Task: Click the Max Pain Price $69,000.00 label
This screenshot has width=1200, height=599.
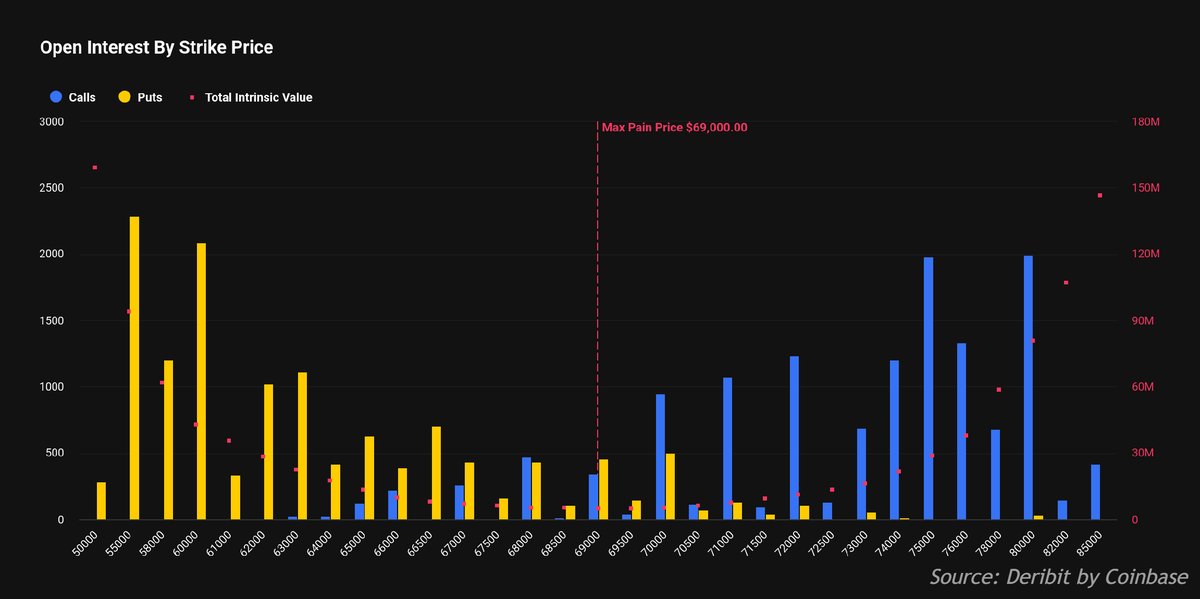Action: (x=675, y=128)
